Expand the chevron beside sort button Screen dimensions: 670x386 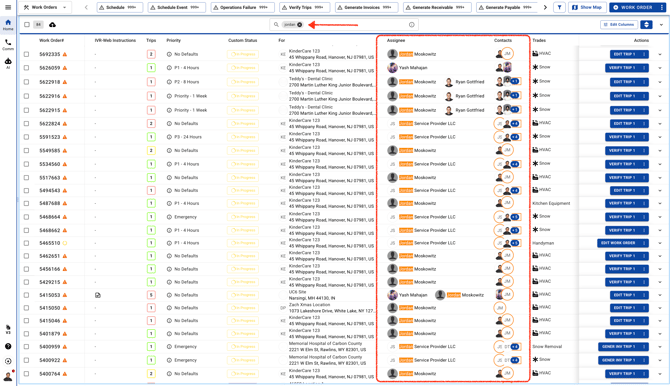pos(661,25)
